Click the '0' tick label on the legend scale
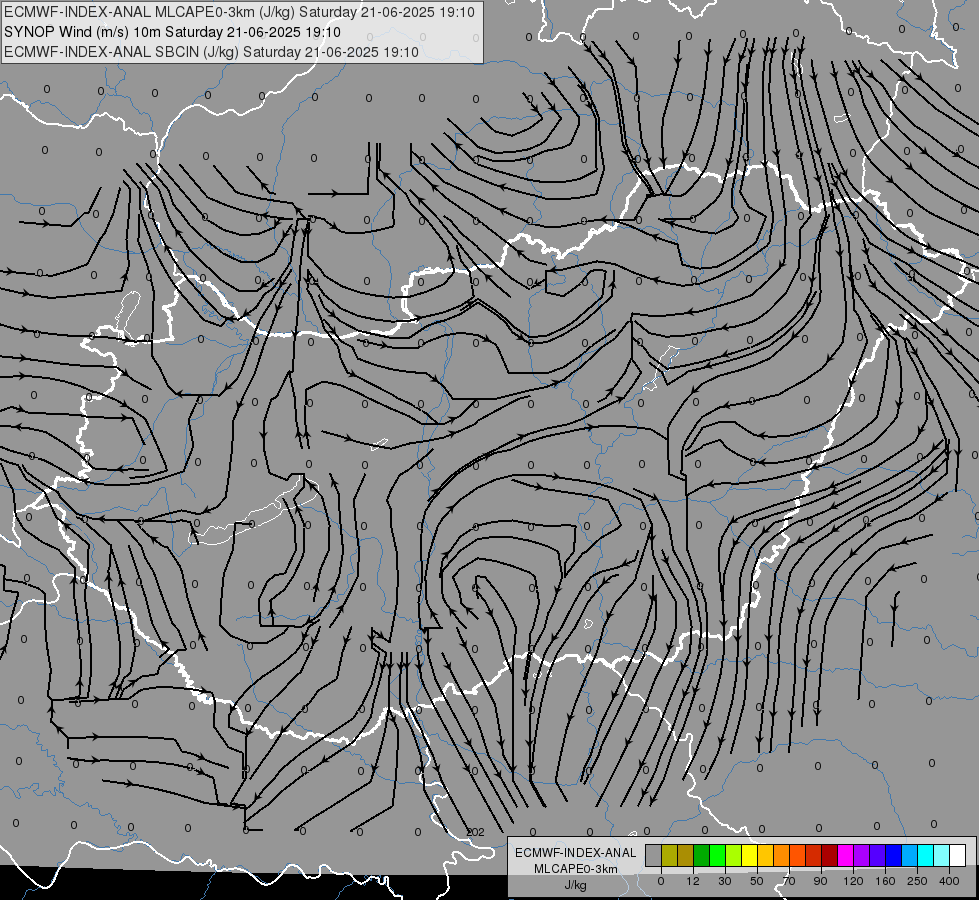This screenshot has width=979, height=900. click(661, 881)
